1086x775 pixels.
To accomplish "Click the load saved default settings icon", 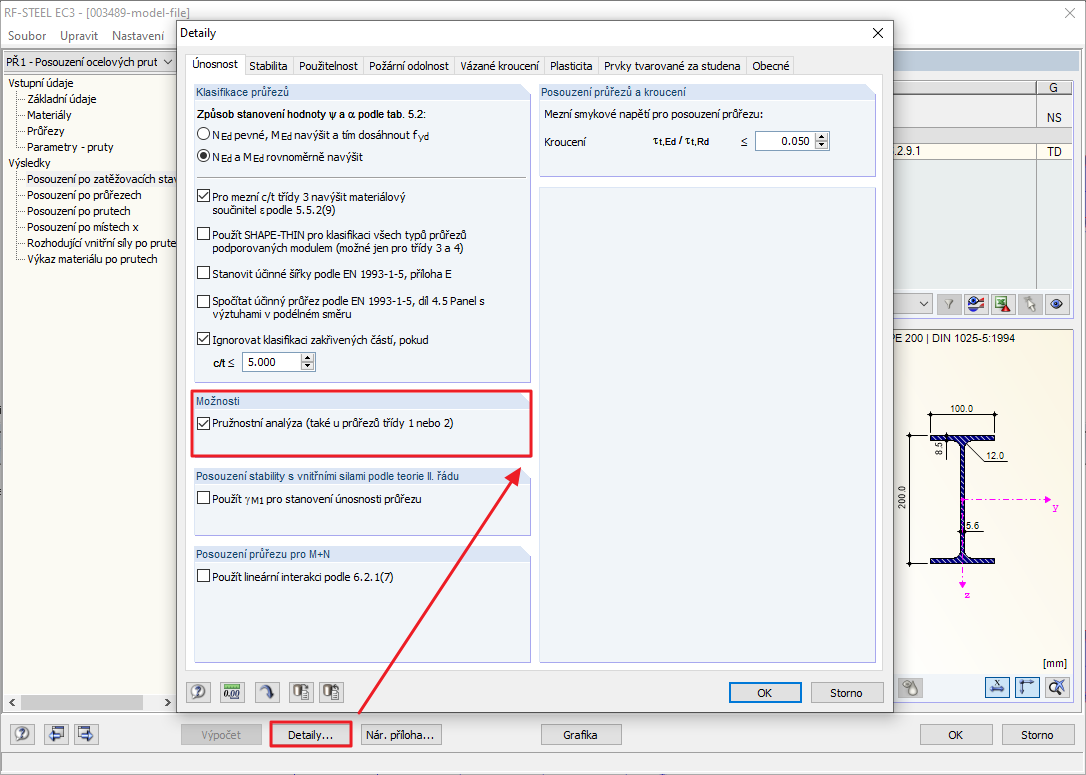I will 332,691.
